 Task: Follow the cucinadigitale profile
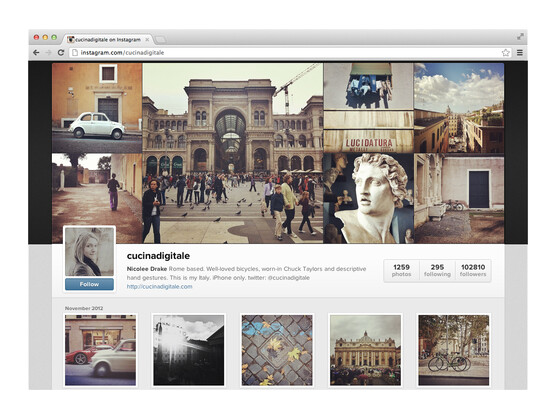pos(90,284)
